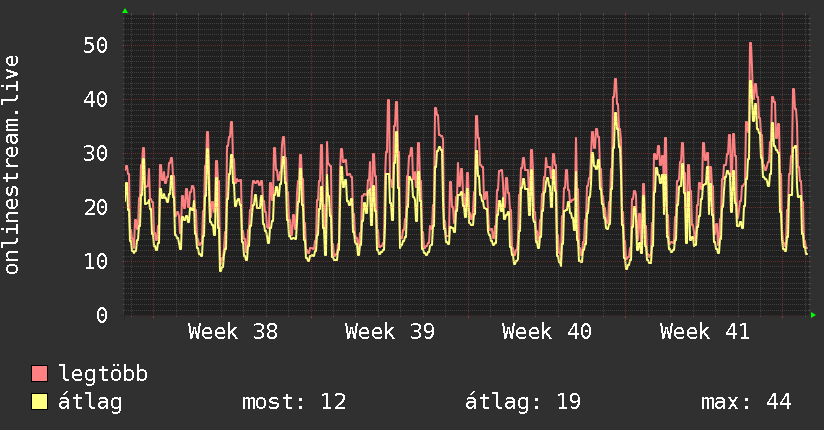Click the 0 value on y-axis

coord(102,315)
